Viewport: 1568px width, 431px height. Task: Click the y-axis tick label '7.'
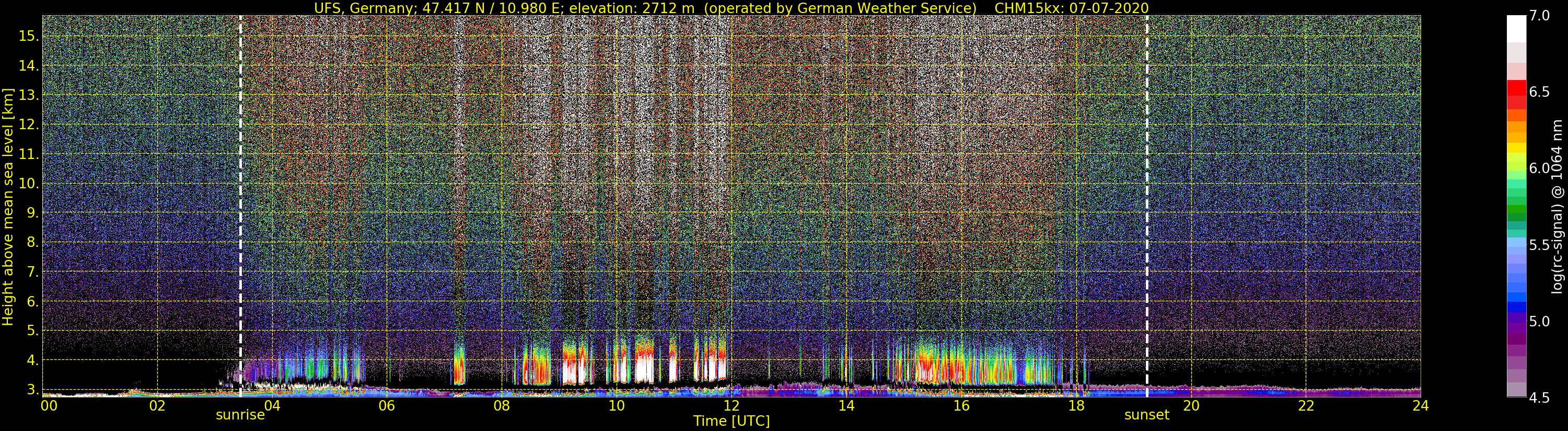(x=33, y=271)
